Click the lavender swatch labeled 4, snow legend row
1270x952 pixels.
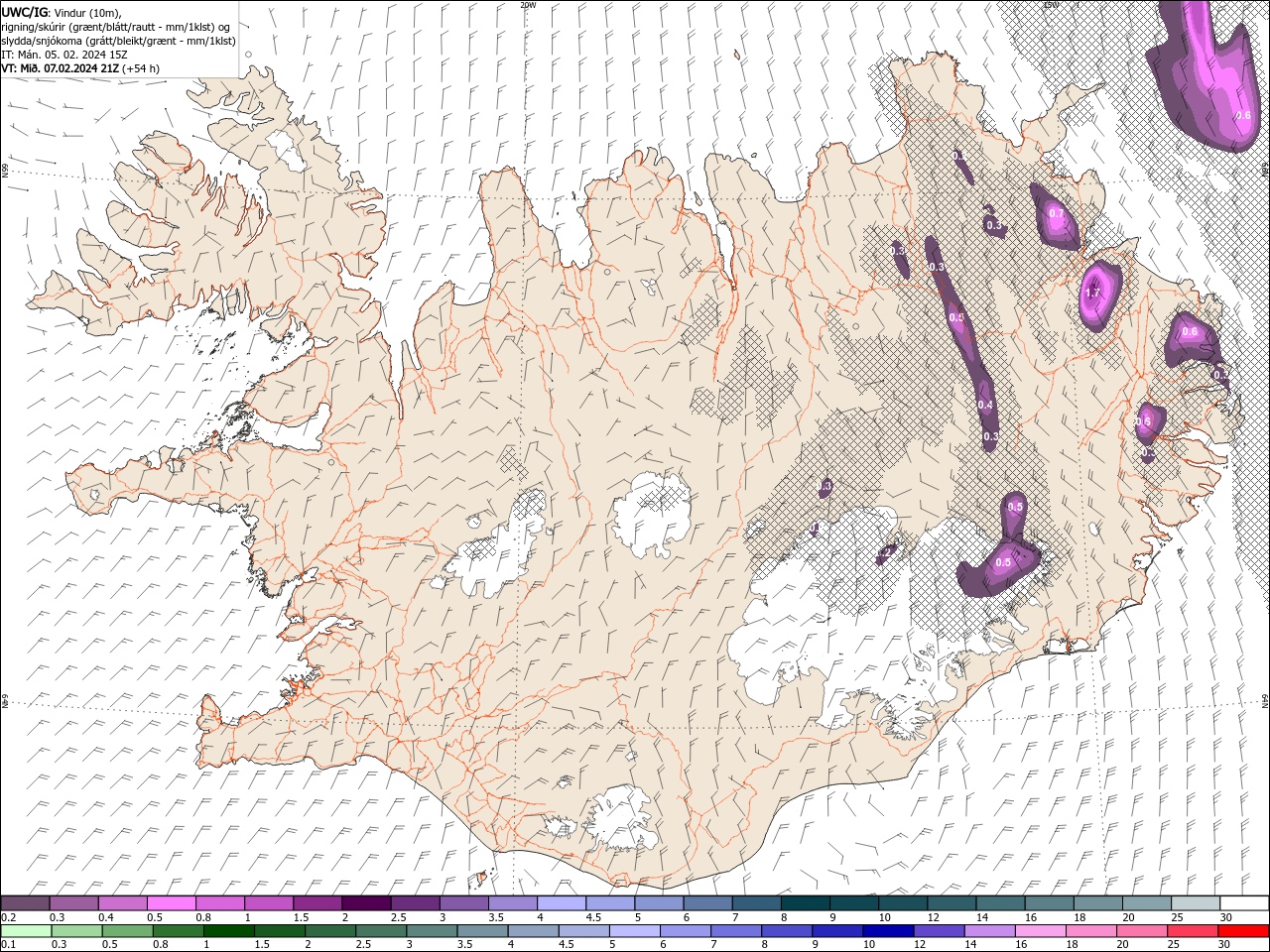click(x=561, y=903)
